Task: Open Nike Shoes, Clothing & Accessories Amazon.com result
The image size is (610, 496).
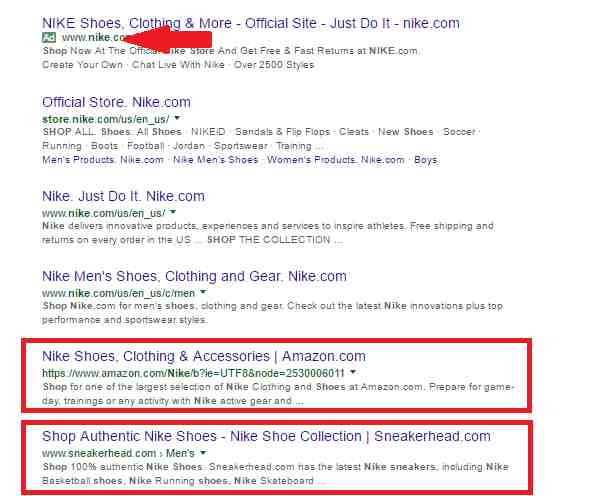Action: click(204, 356)
